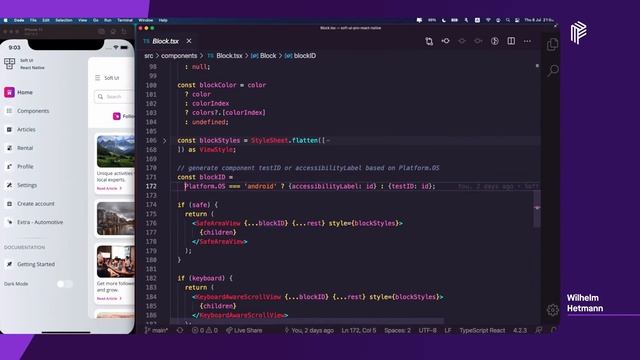This screenshot has height=360, width=640.
Task: Click TypeScript version '4.2.3' in status bar
Action: 520,330
